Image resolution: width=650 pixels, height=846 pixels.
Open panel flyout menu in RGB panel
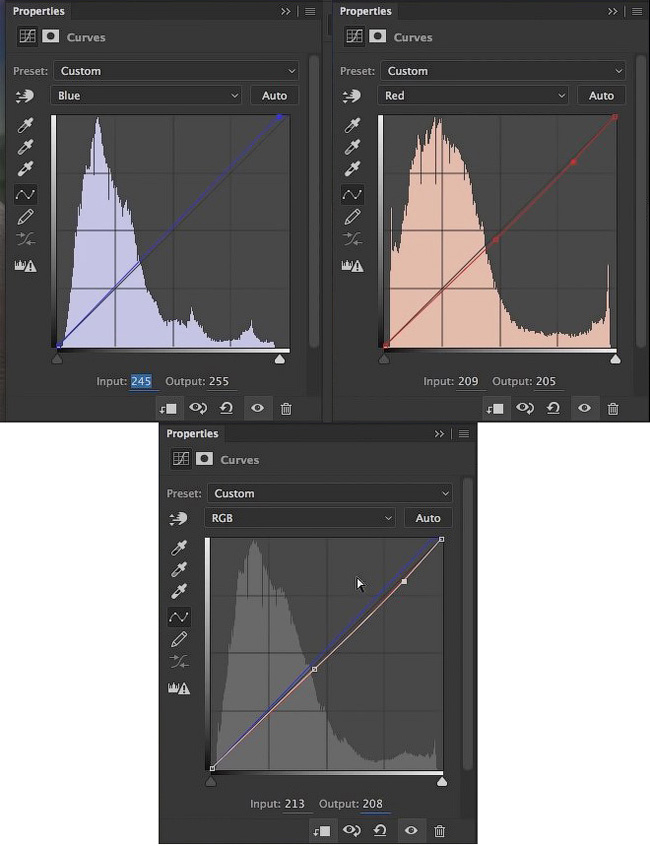(464, 434)
